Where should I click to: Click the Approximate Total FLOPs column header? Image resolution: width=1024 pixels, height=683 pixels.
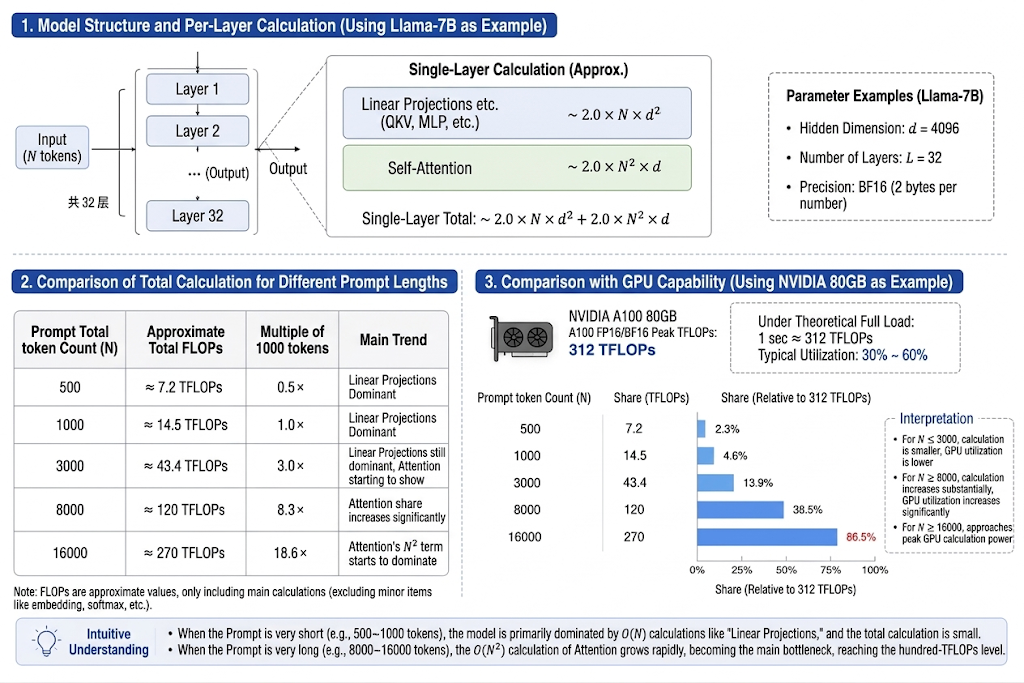[x=185, y=340]
